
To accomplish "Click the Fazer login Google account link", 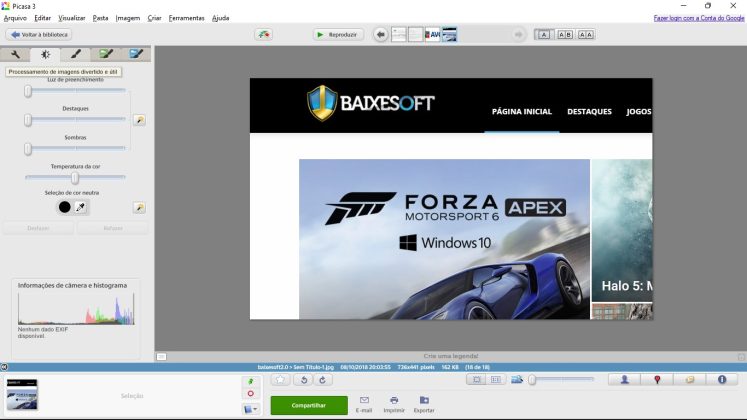I will pyautogui.click(x=698, y=18).
